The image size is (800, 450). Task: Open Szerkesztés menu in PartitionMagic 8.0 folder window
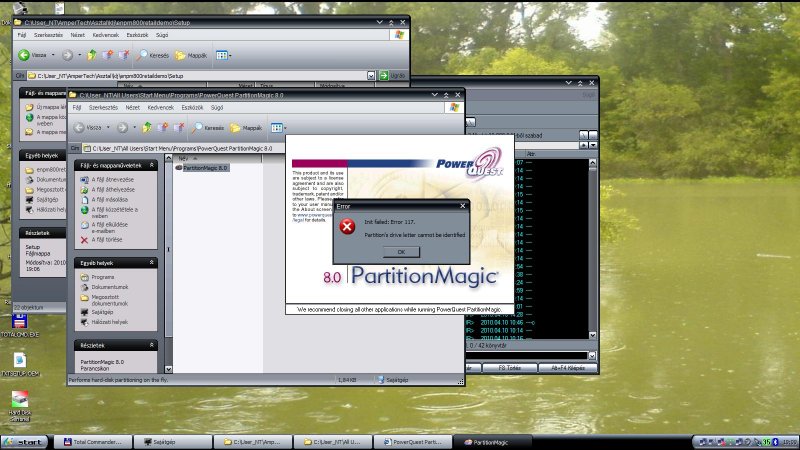click(x=103, y=108)
